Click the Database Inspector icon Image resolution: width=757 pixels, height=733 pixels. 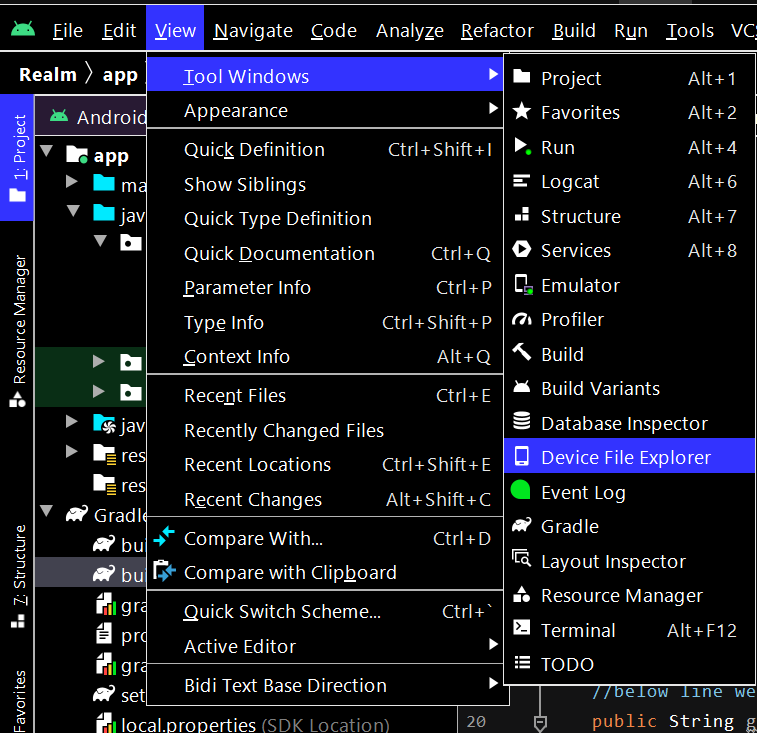pyautogui.click(x=521, y=423)
